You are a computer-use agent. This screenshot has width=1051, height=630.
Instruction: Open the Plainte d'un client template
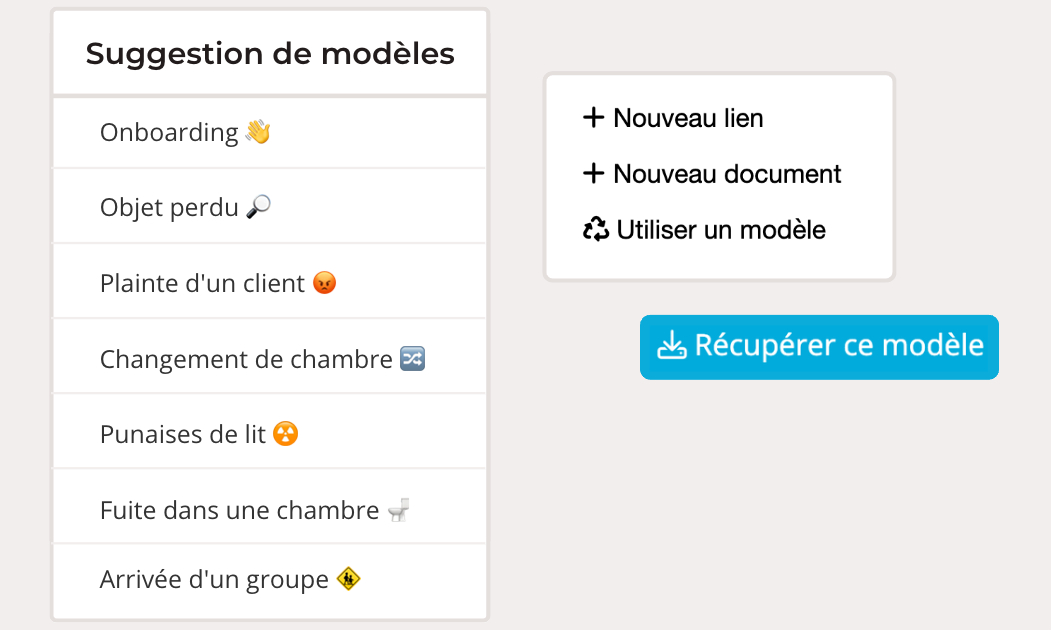[202, 283]
